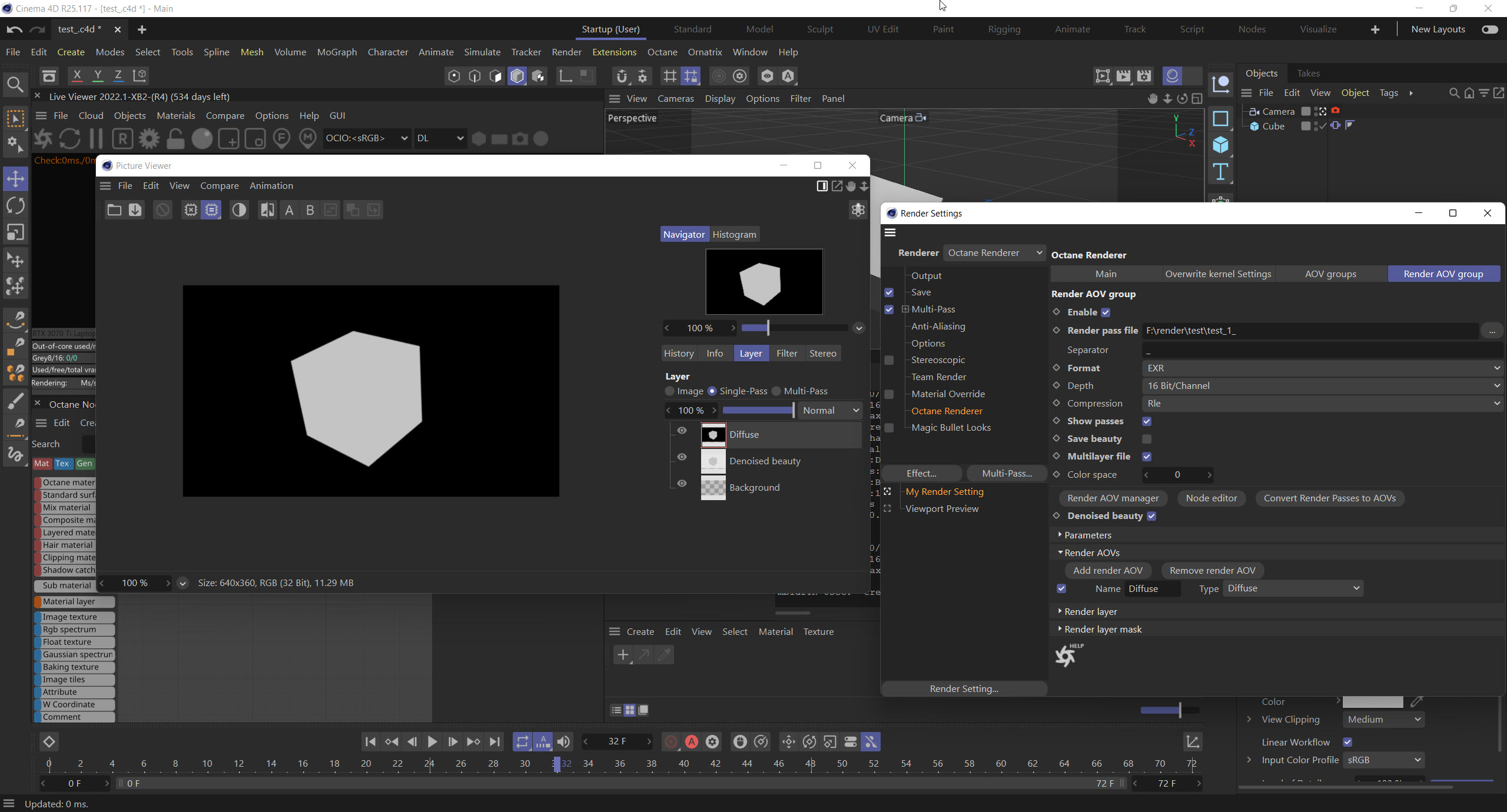Switch to the AOV groups tab
The height and width of the screenshot is (812, 1507).
[1330, 274]
